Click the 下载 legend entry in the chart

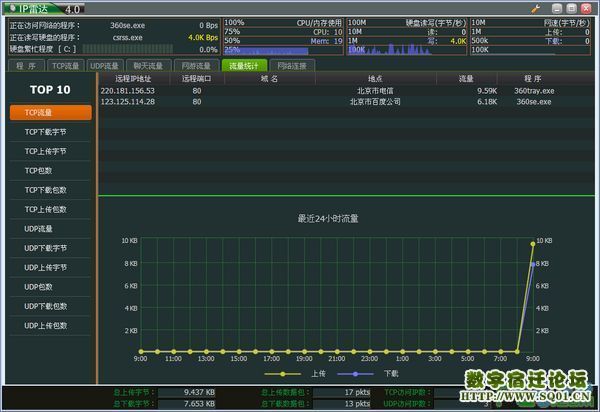[x=368, y=374]
